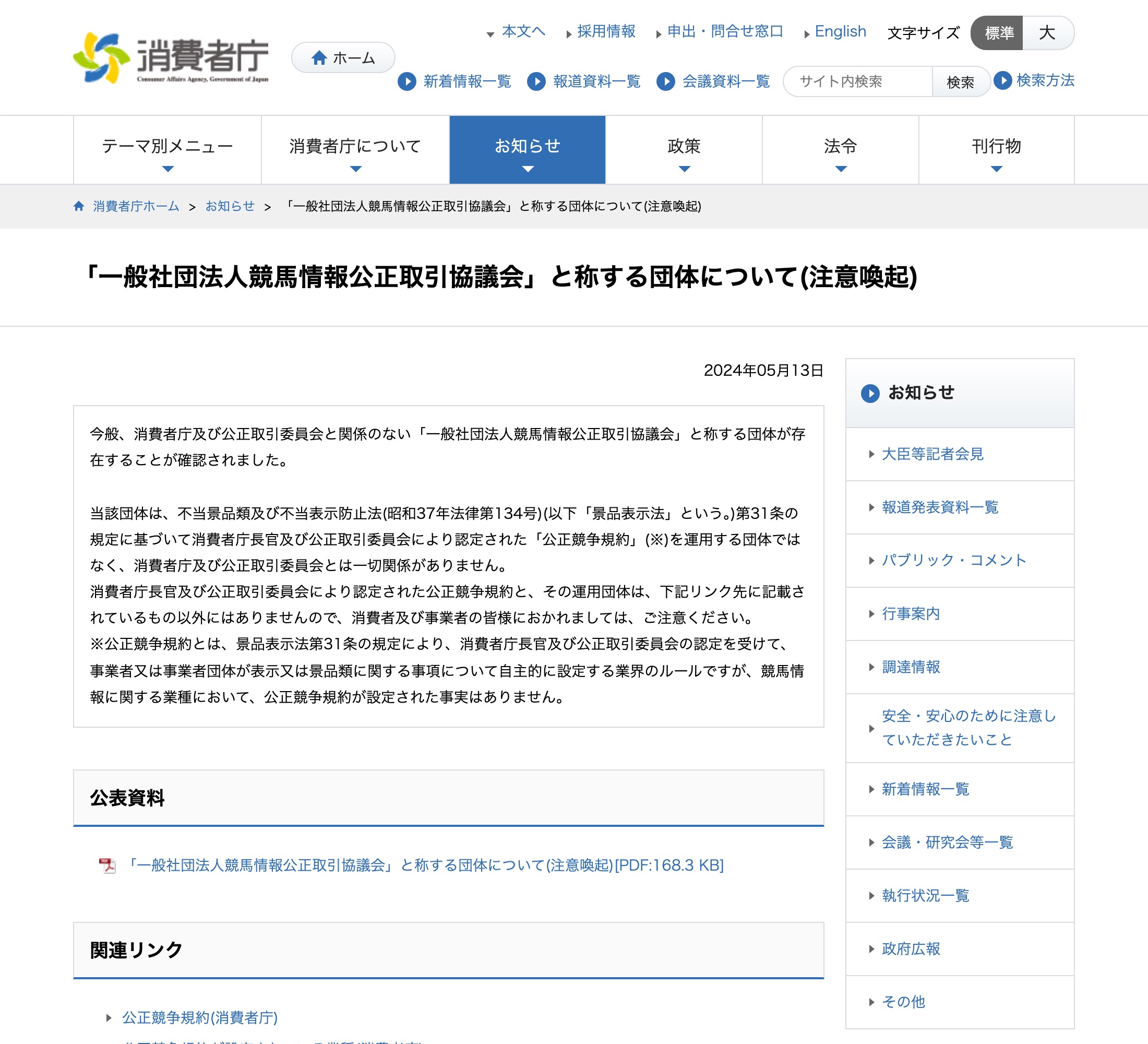Jump to 本文へ skip link
The width and height of the screenshot is (1148, 1044).
point(523,31)
